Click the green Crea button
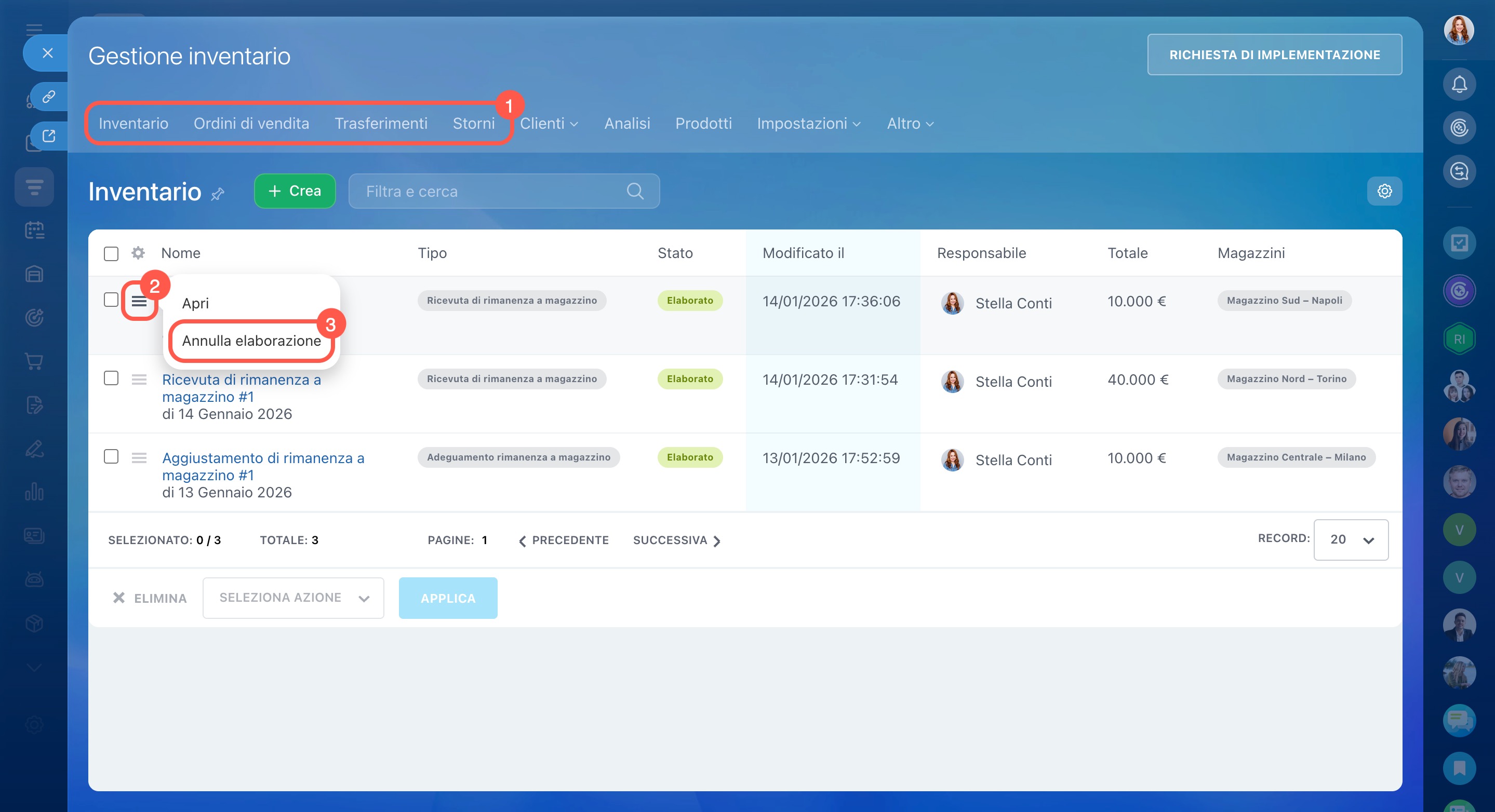The width and height of the screenshot is (1495, 812). point(295,191)
